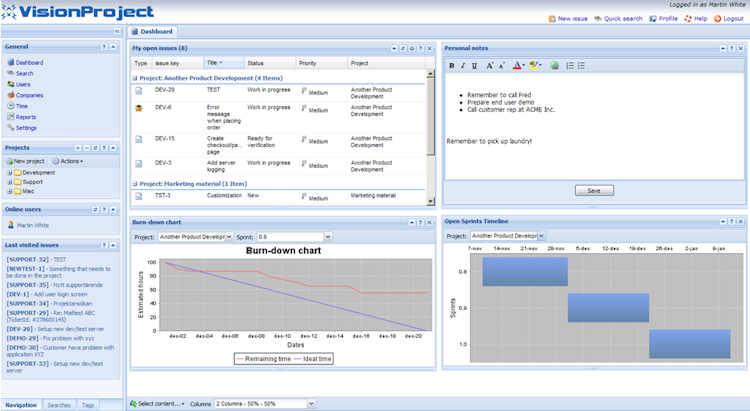Open the Actions menu in Projects panel
Screen dimensions: 750x411
pyautogui.click(x=68, y=161)
